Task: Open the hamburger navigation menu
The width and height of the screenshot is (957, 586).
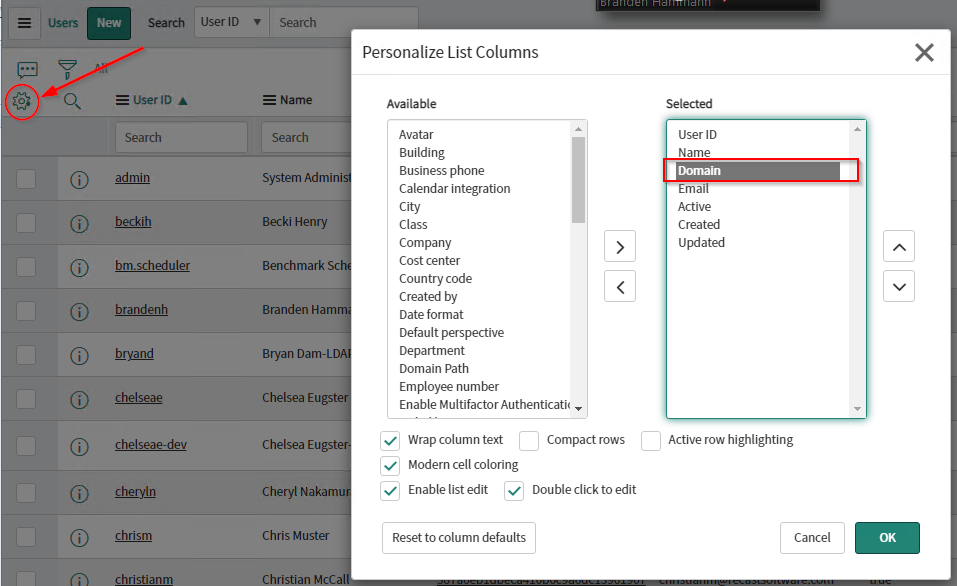Action: click(x=24, y=23)
